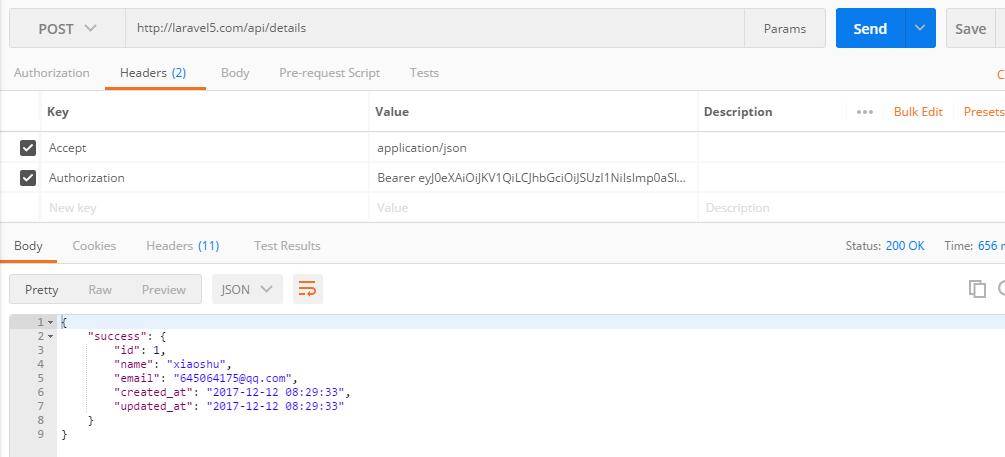This screenshot has width=1005, height=457.
Task: Select the response Body tab
Action: coord(28,245)
